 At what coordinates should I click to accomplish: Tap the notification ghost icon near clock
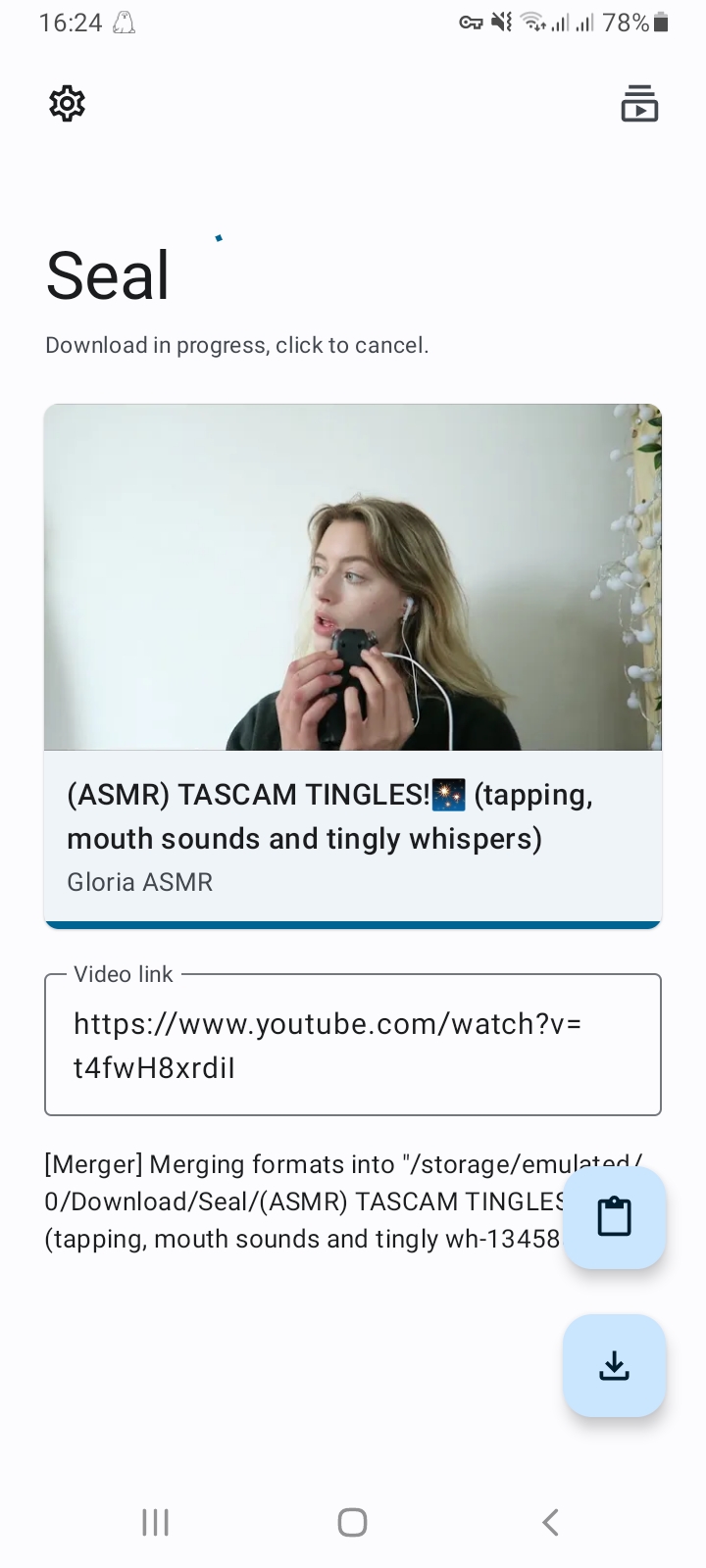click(x=124, y=23)
